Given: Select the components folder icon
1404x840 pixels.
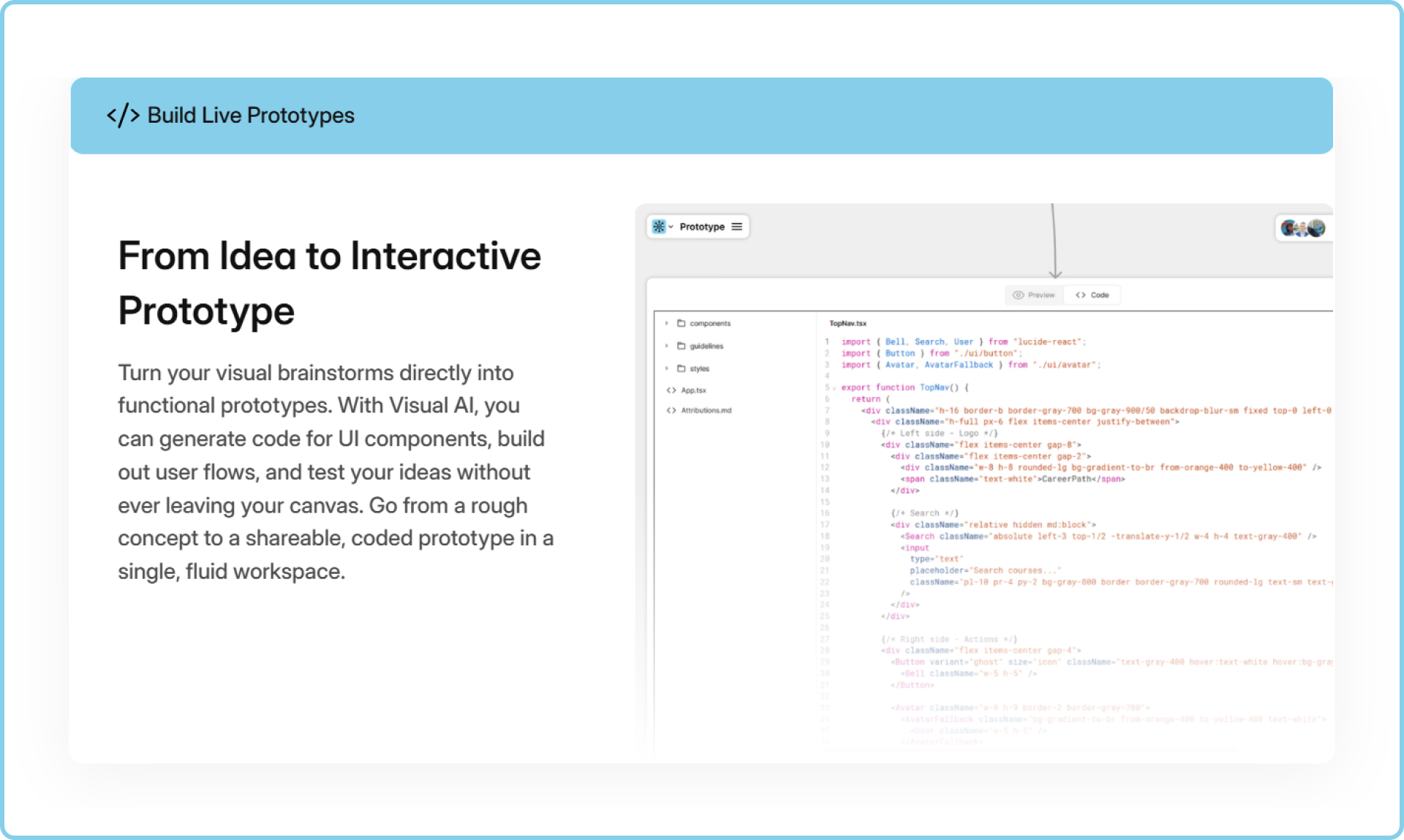Looking at the screenshot, I should pos(682,323).
